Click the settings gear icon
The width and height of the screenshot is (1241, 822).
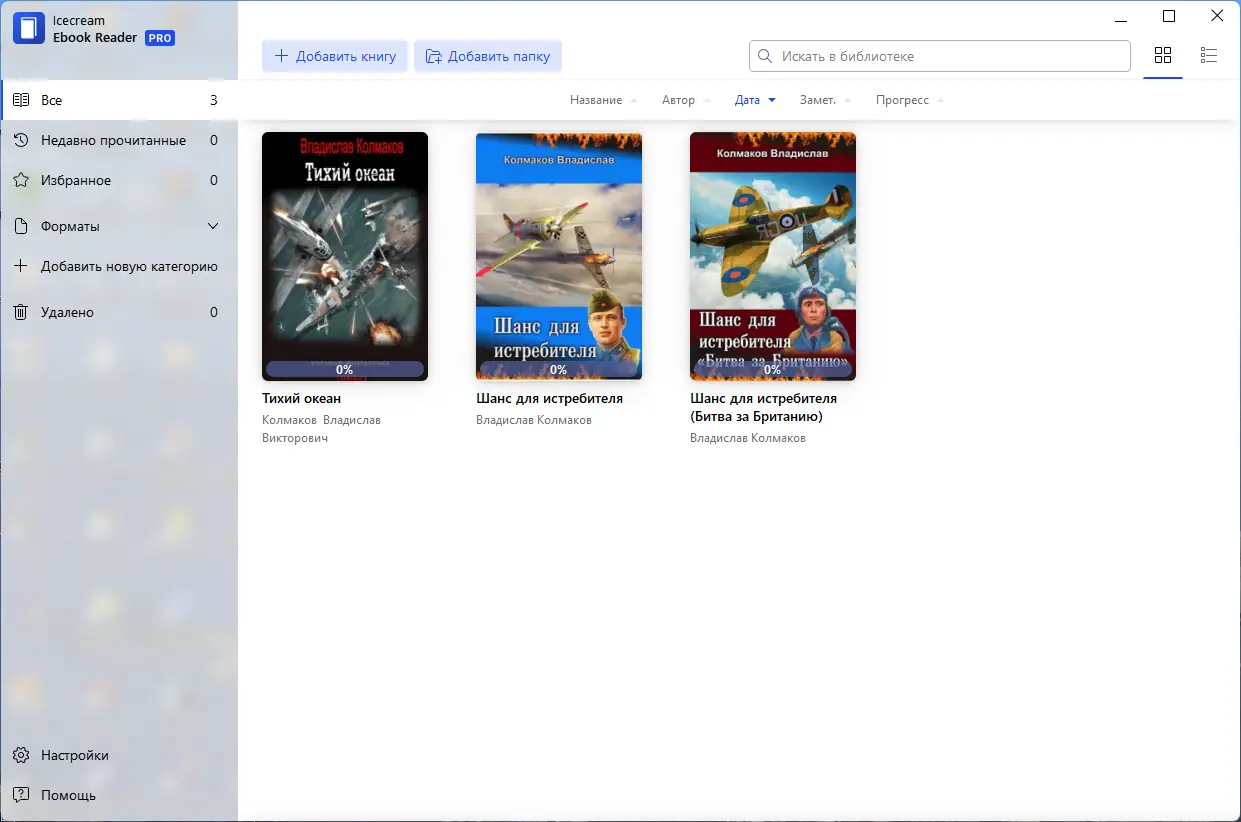tap(20, 755)
